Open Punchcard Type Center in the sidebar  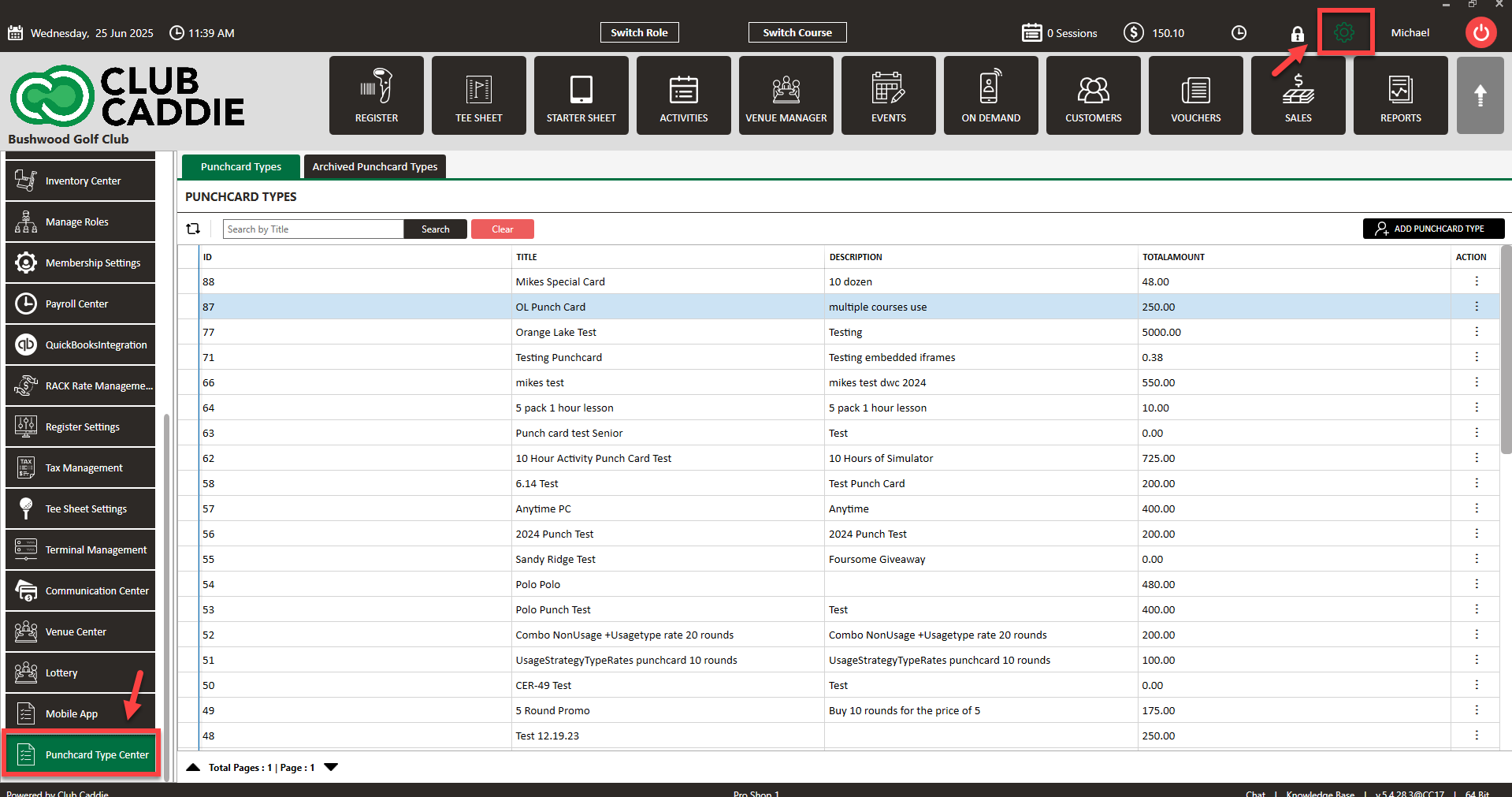(82, 754)
